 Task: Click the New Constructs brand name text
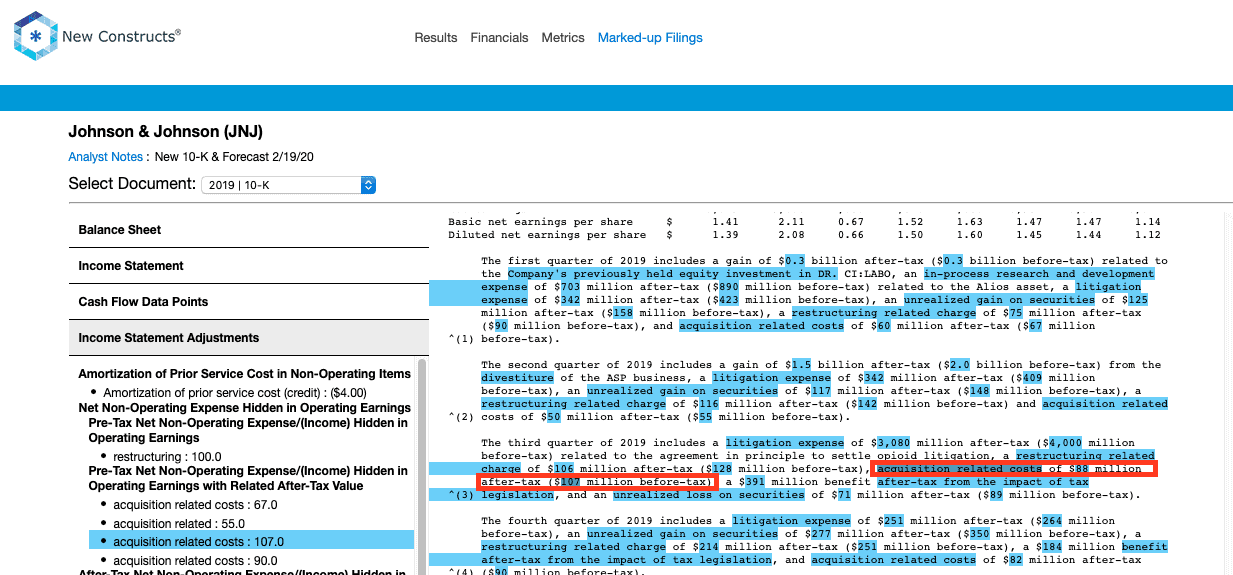point(121,36)
